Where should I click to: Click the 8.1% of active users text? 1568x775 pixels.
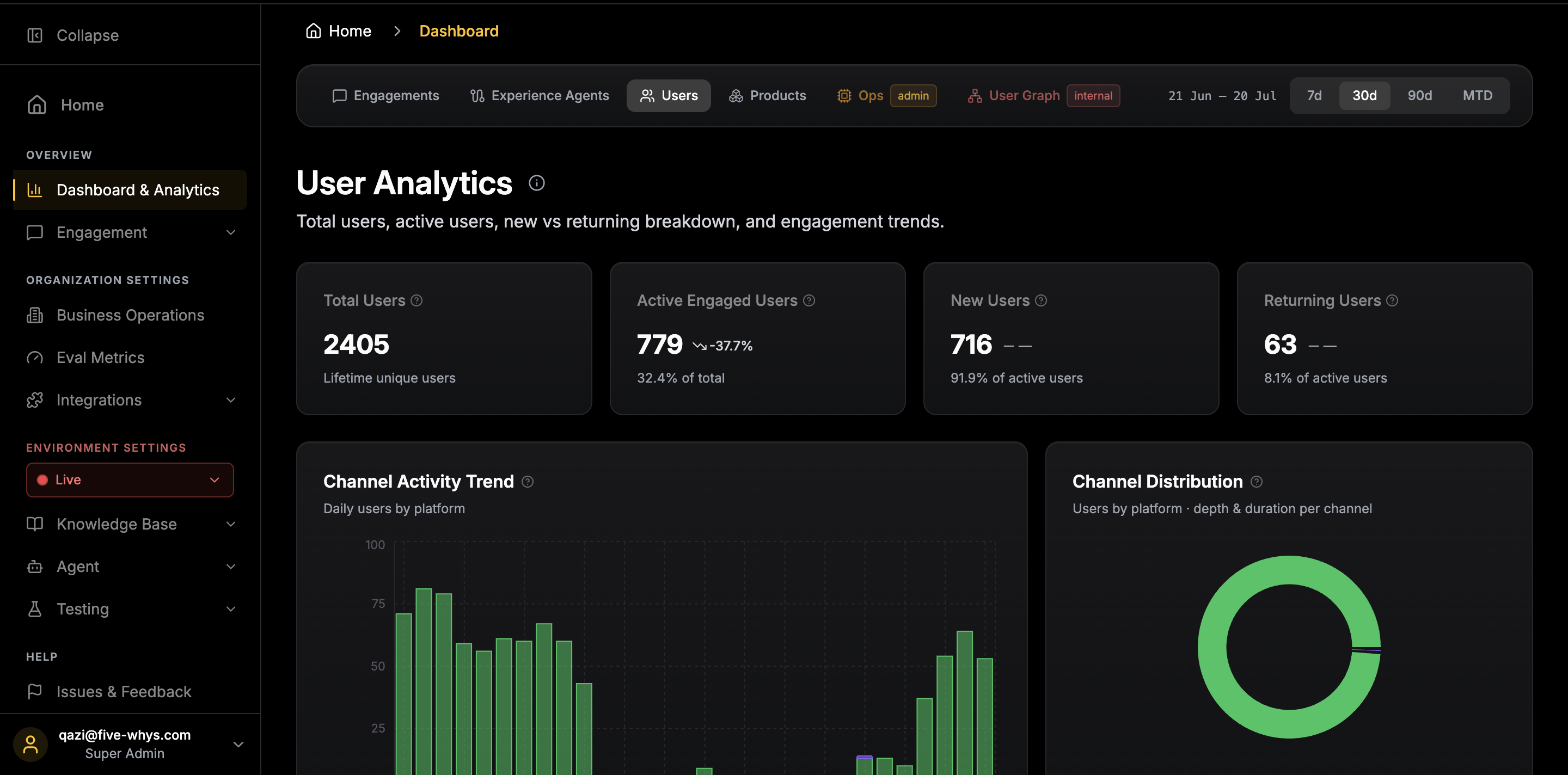click(x=1325, y=378)
